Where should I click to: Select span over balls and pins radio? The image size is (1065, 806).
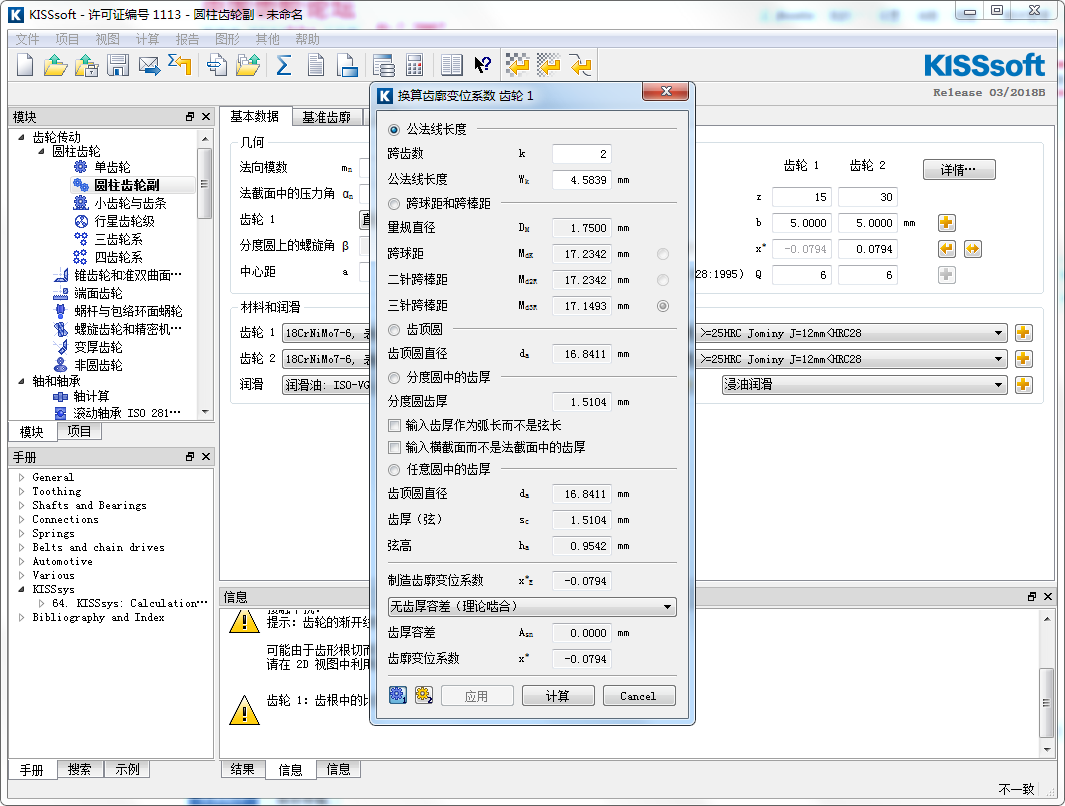(x=394, y=204)
